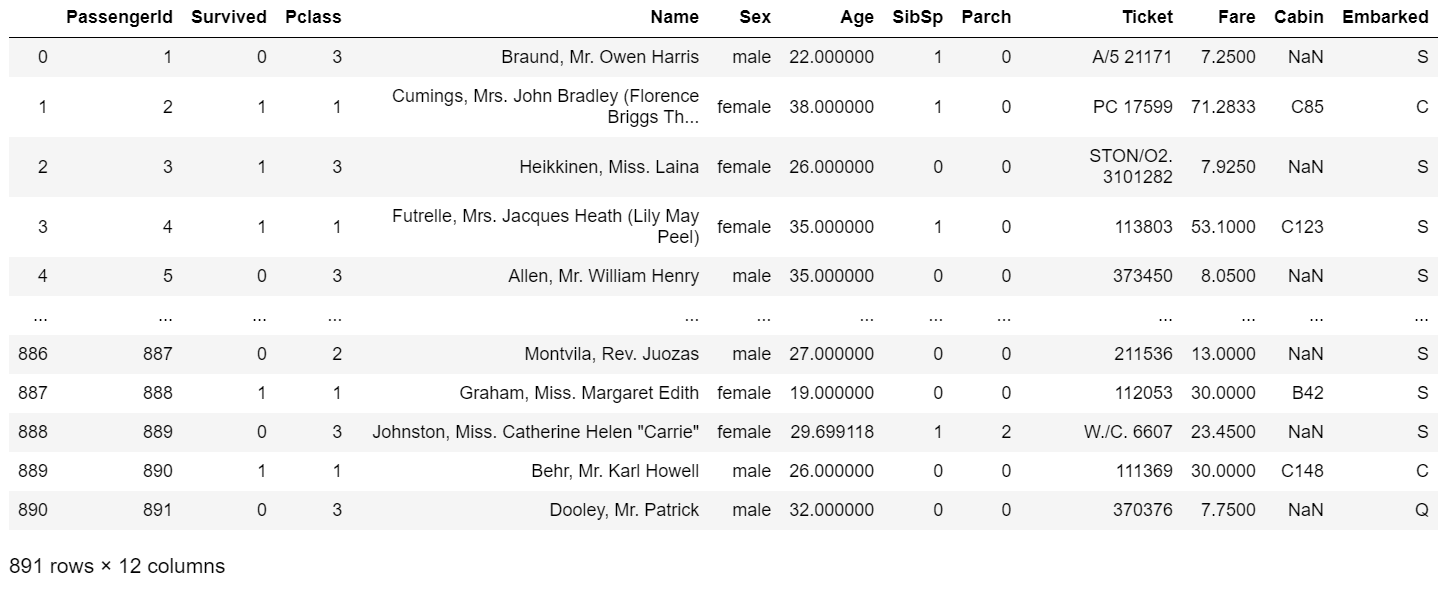The image size is (1440, 591).
Task: Click cabin value B42
Action: click(1307, 393)
